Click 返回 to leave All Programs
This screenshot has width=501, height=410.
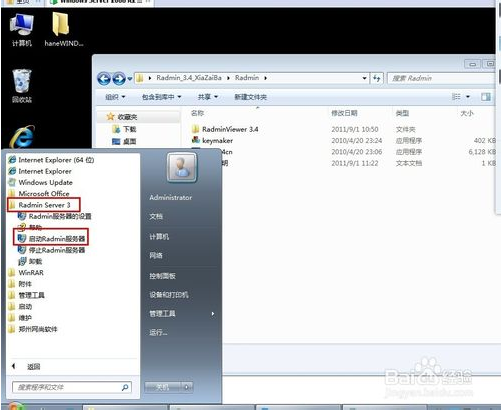[26, 366]
